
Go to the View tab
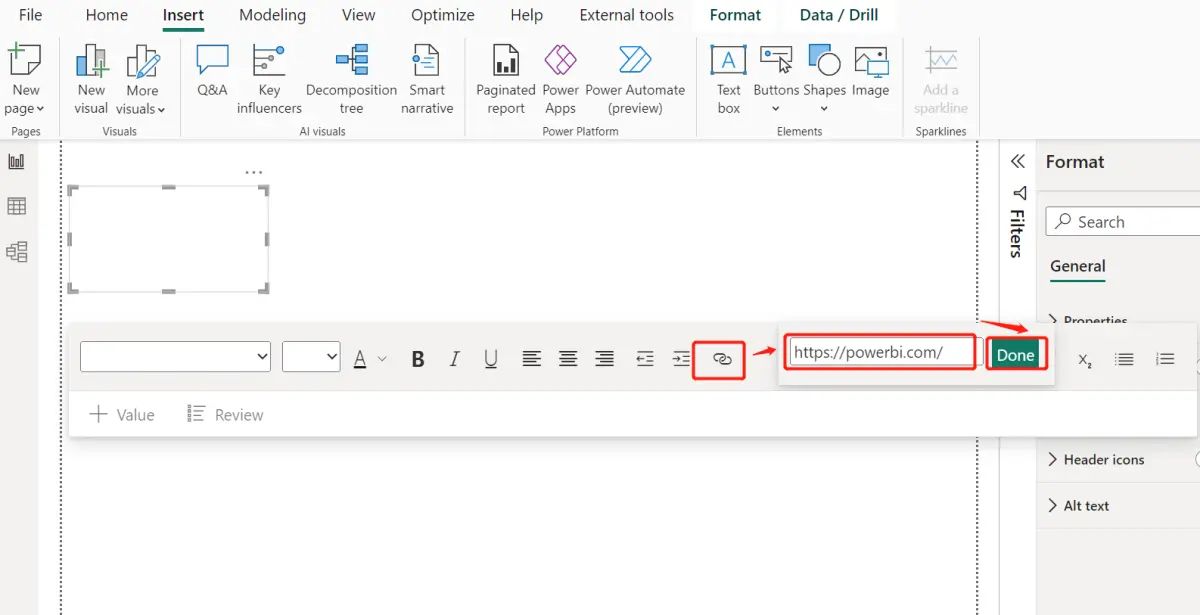tap(358, 15)
